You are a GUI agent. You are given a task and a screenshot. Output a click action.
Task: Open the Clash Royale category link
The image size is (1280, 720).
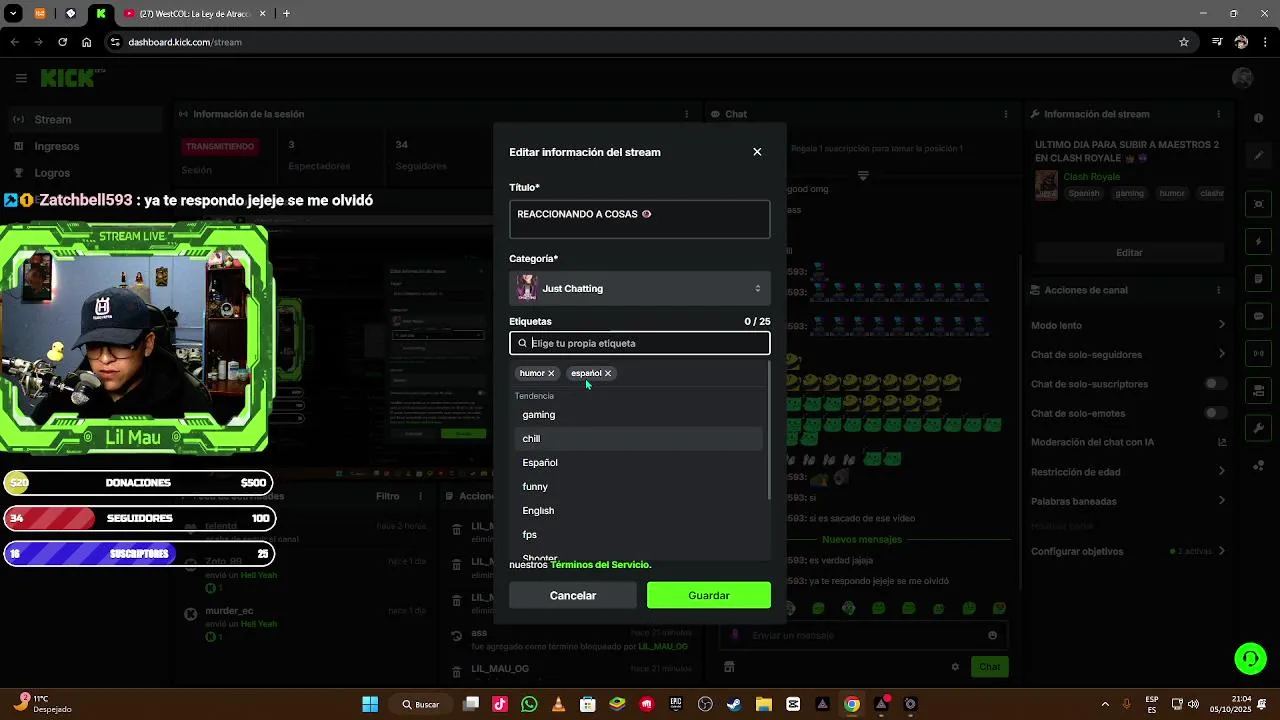click(x=1091, y=177)
